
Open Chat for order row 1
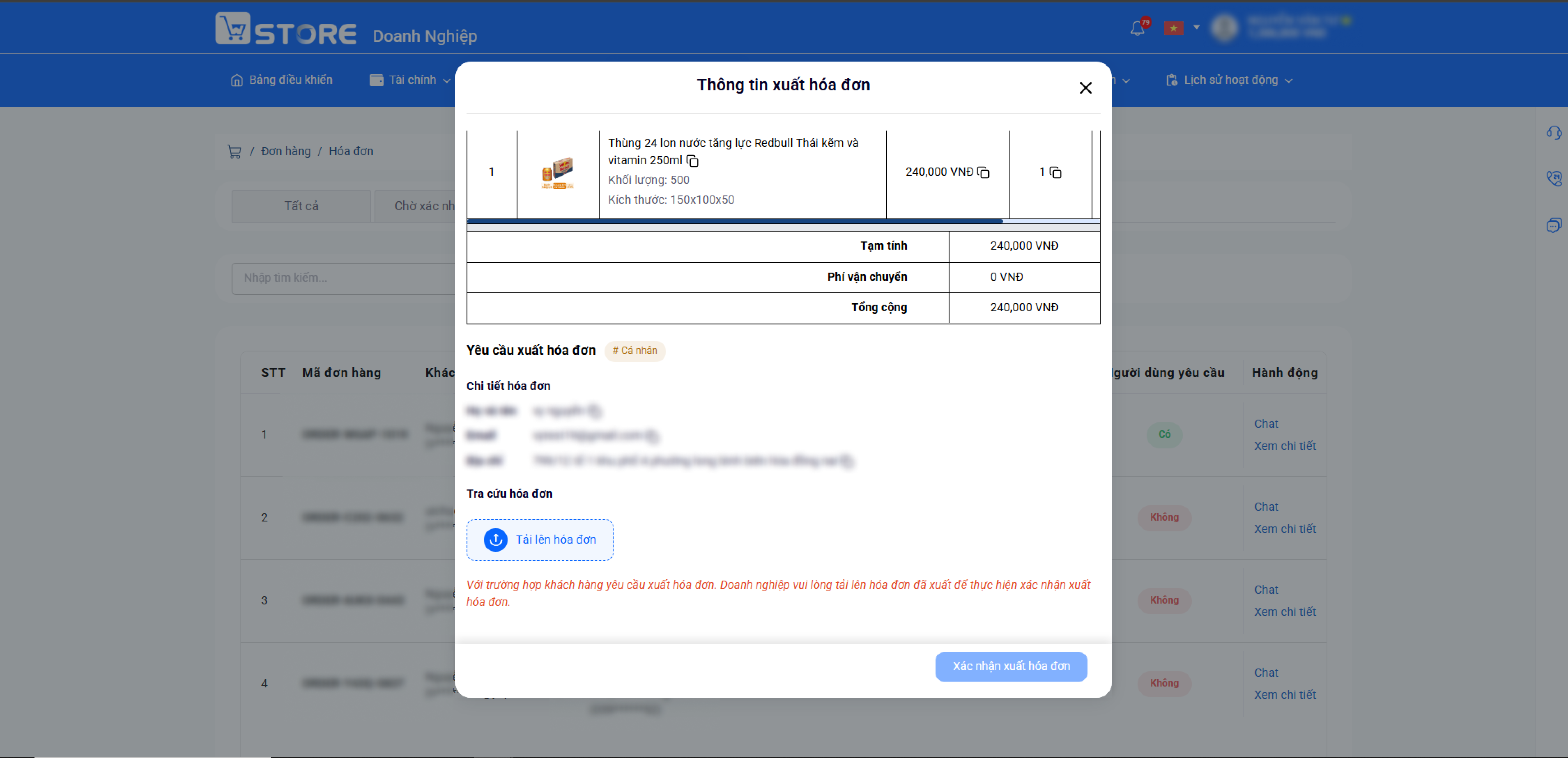1266,424
